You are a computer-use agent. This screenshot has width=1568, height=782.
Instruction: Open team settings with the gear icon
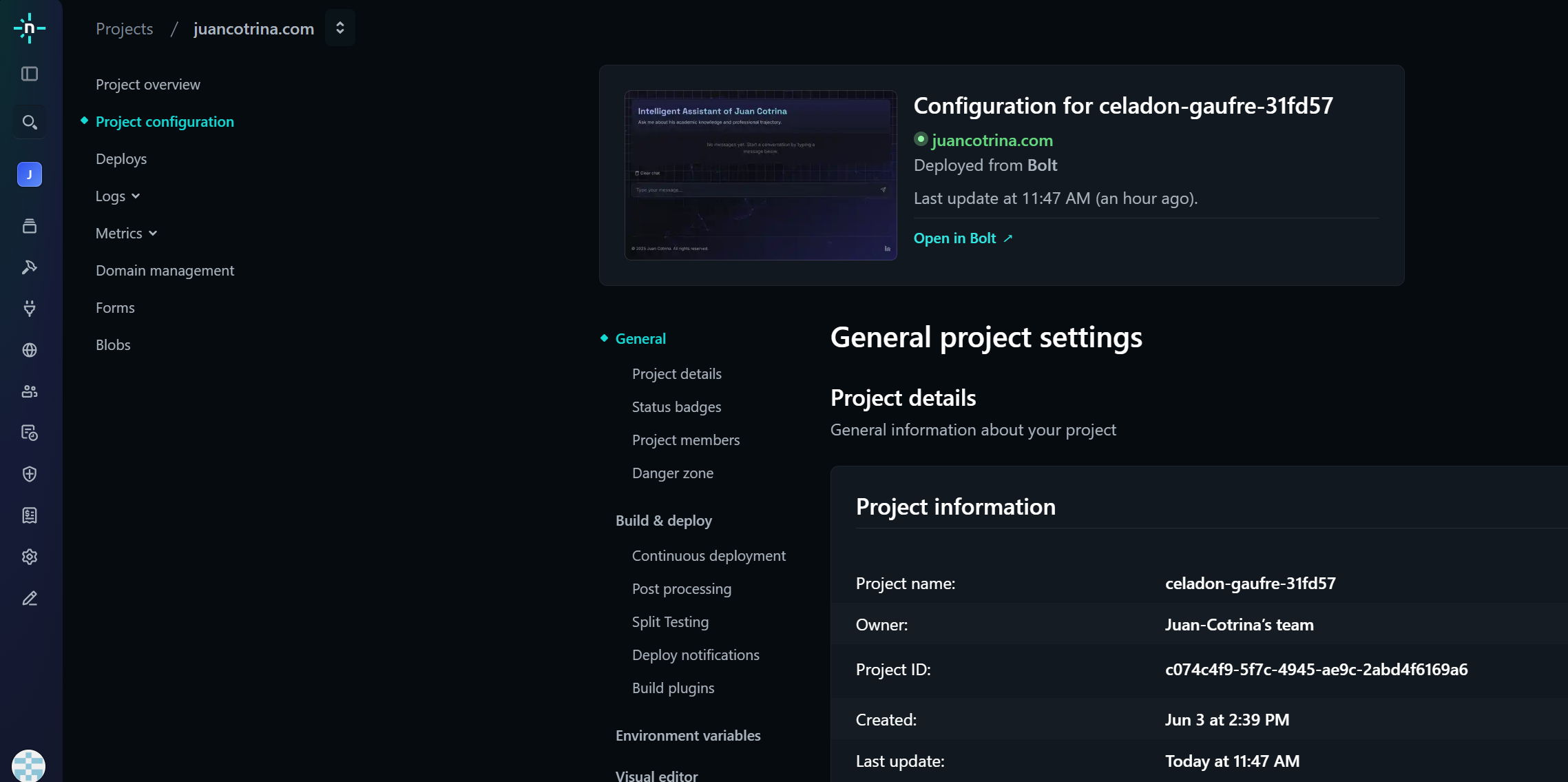point(29,557)
